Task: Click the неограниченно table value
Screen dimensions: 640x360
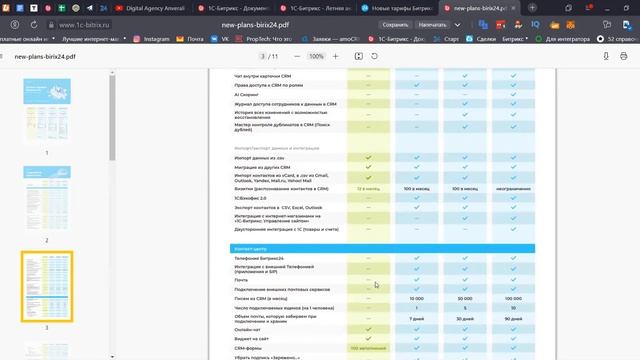Action: (513, 189)
